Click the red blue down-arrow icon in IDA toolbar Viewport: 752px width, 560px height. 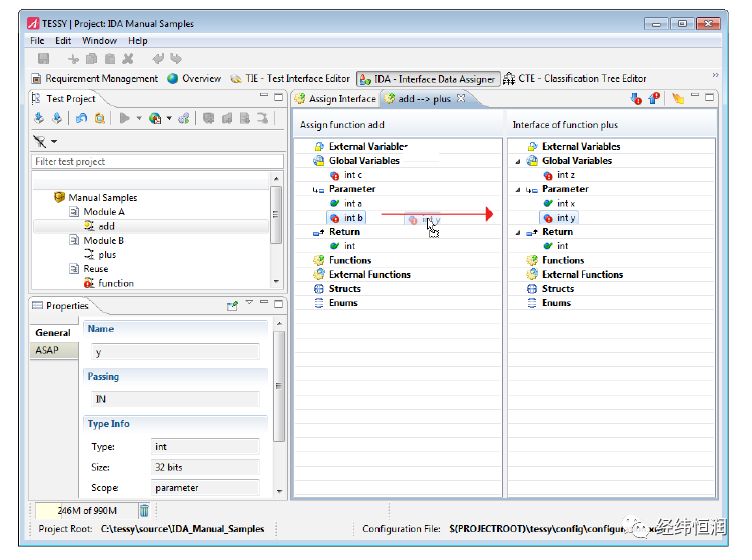[636, 99]
